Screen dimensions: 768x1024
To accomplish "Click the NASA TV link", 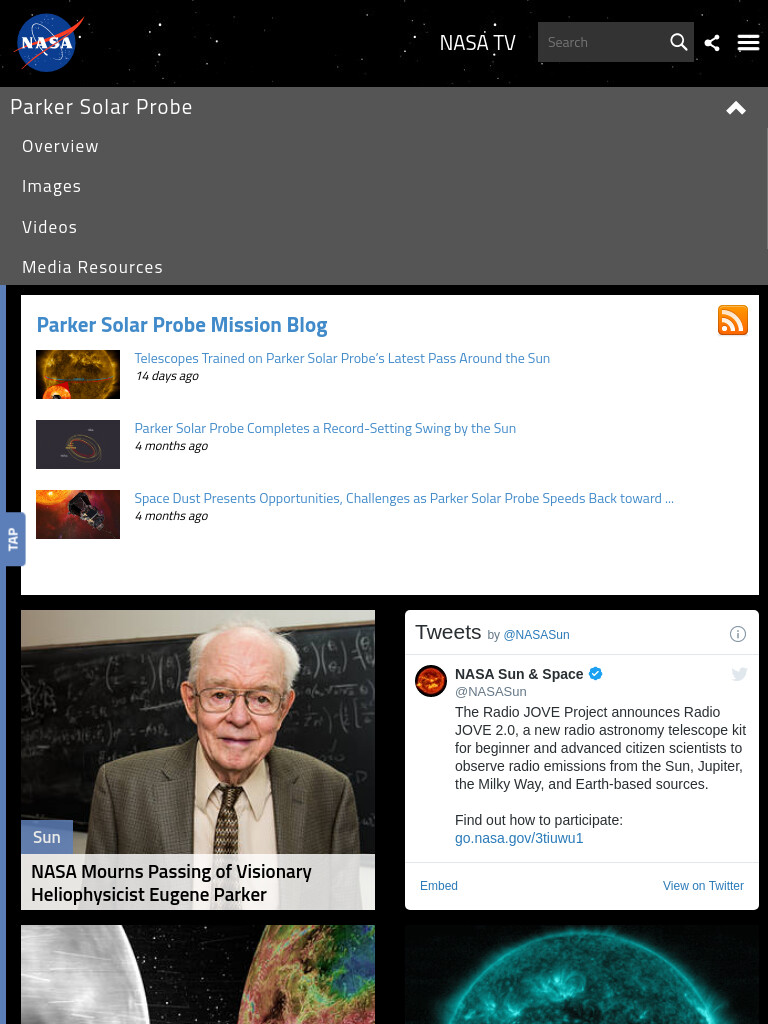I will coord(477,42).
